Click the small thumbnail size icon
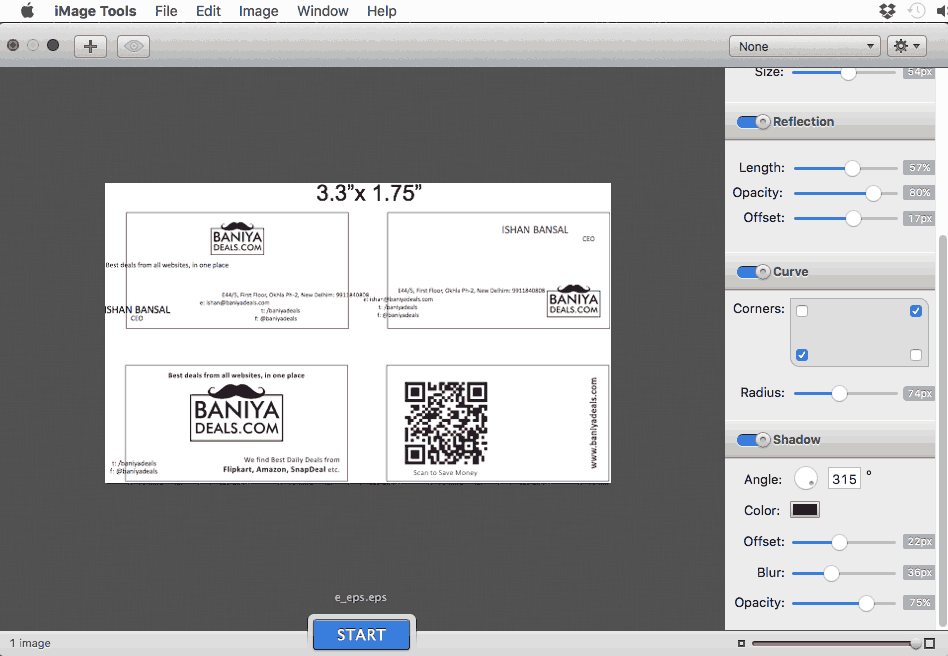Screen dimensions: 948x656 click(x=741, y=643)
